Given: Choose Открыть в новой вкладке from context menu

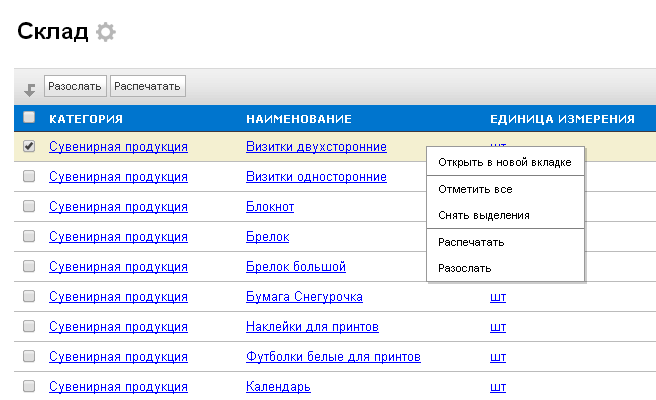Looking at the screenshot, I should [x=504, y=162].
